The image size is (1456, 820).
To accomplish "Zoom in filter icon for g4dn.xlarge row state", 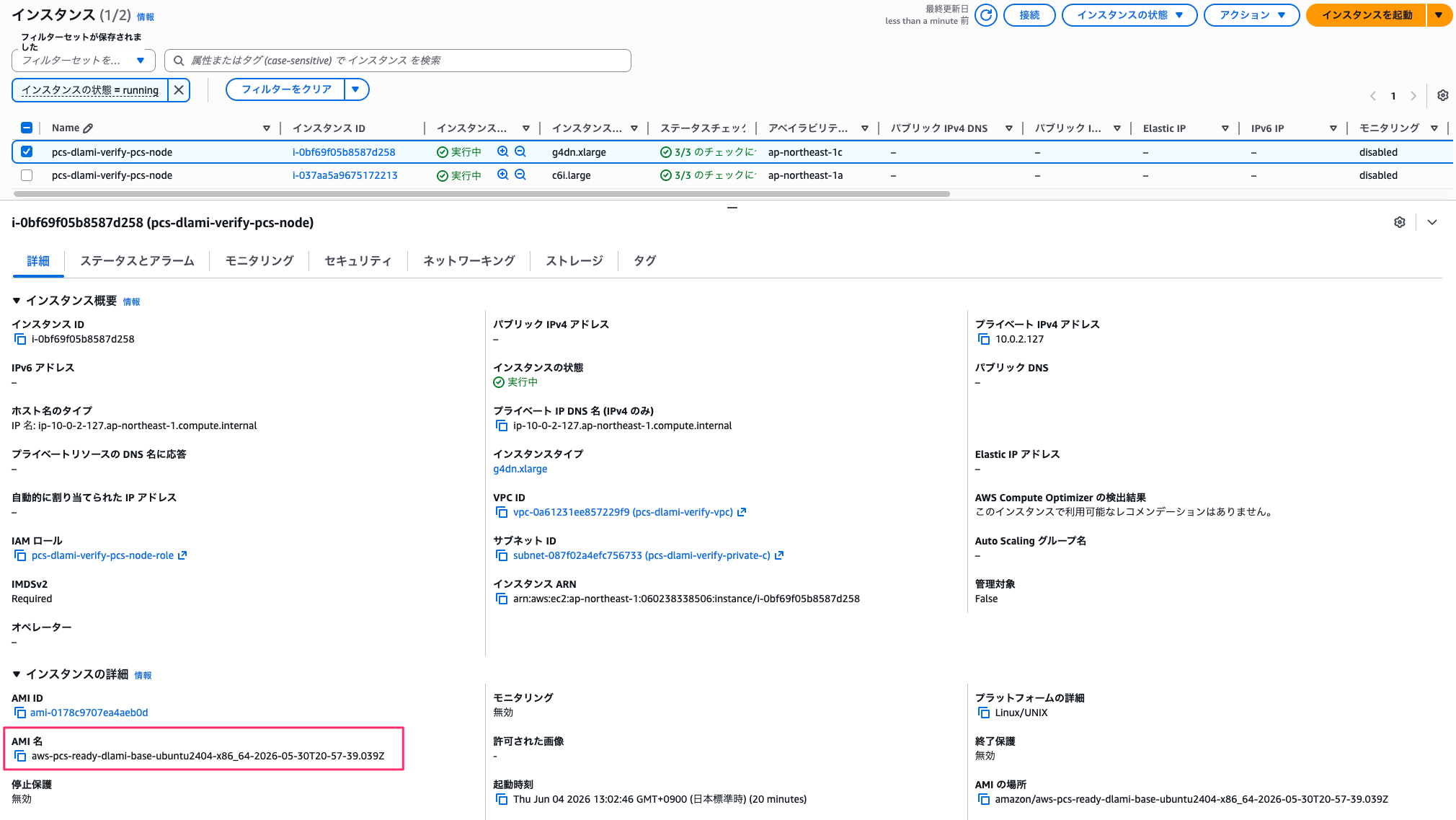I will pos(503,151).
